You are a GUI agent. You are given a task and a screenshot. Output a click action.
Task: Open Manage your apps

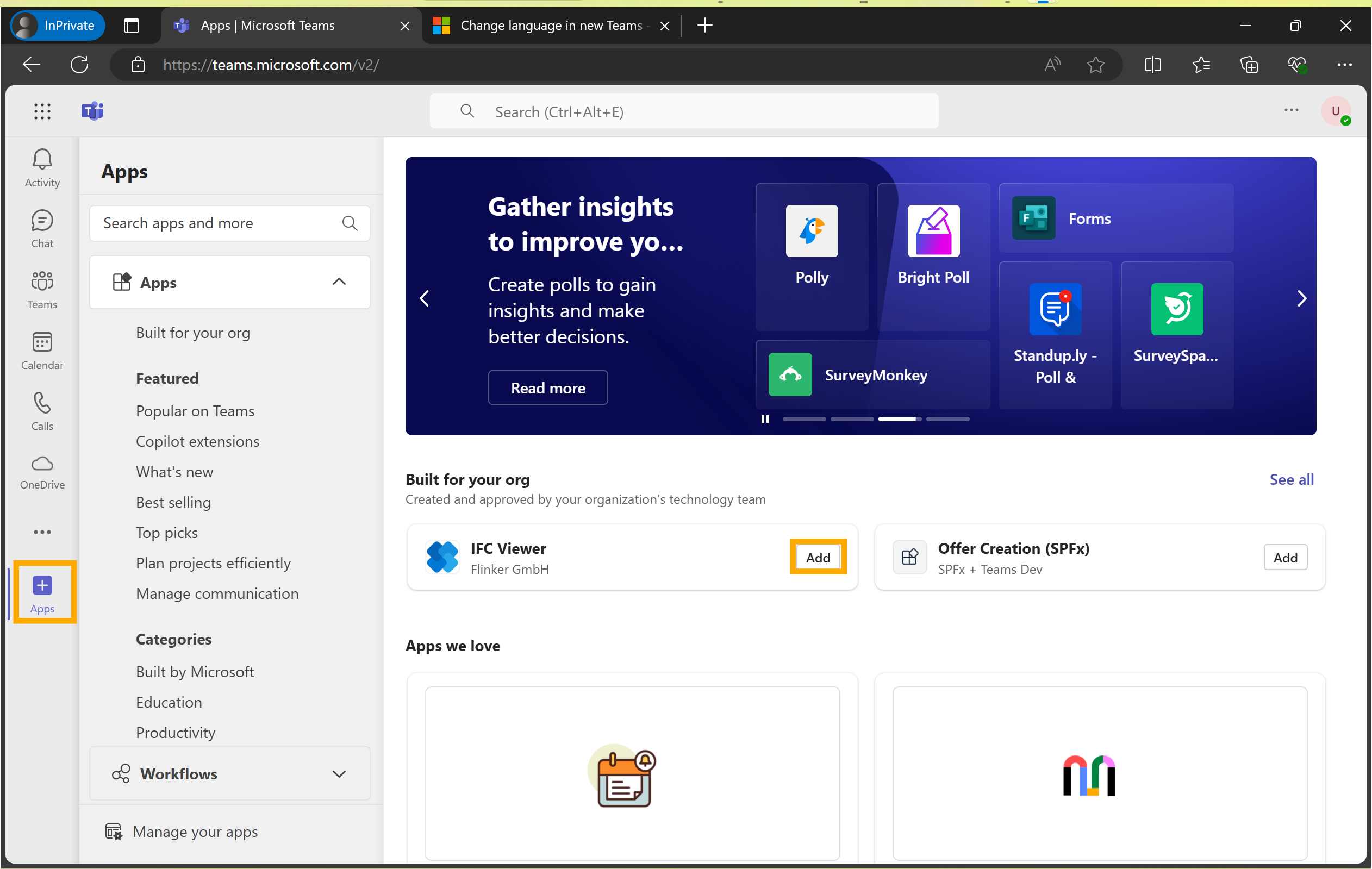pos(181,832)
